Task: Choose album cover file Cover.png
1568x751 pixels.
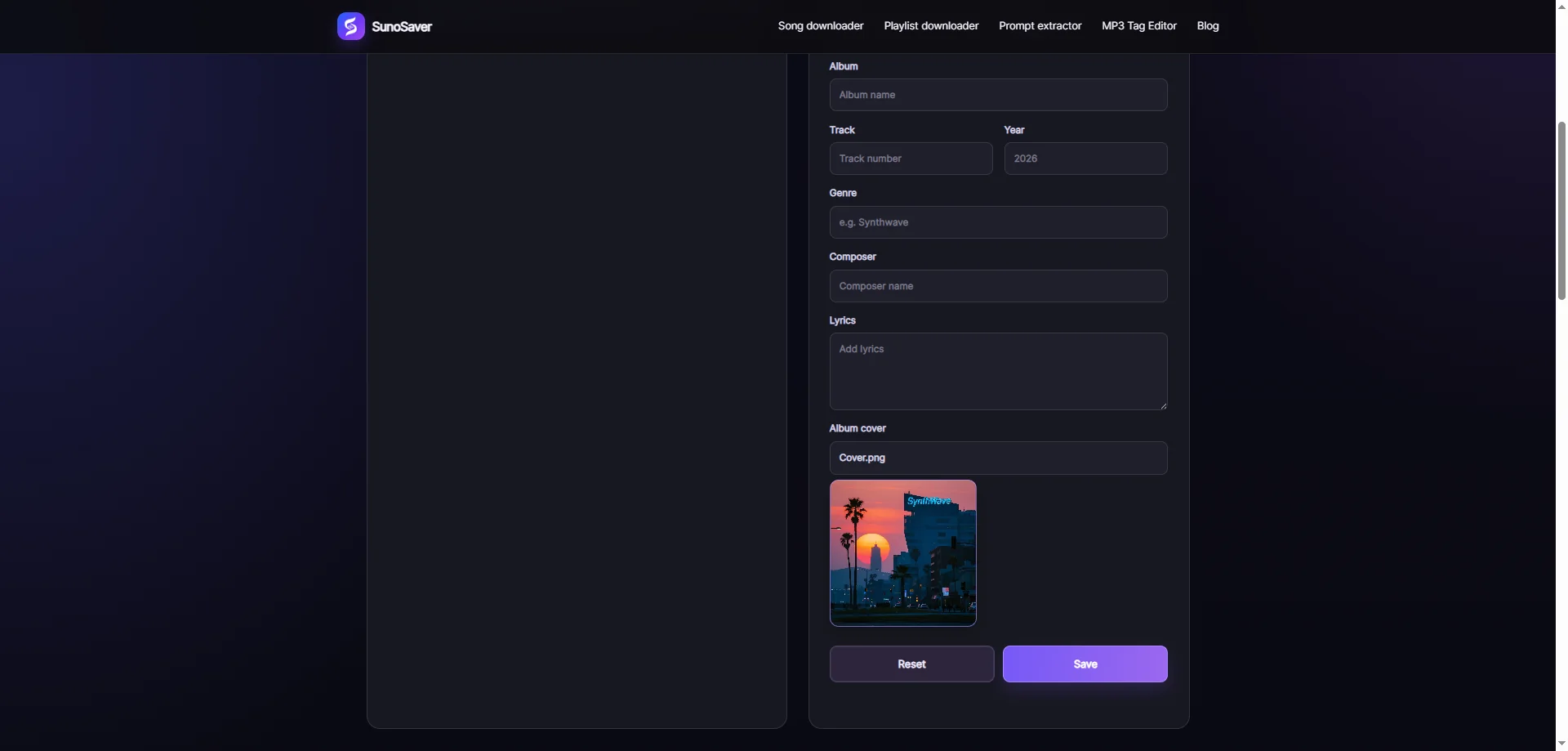Action: coord(998,458)
